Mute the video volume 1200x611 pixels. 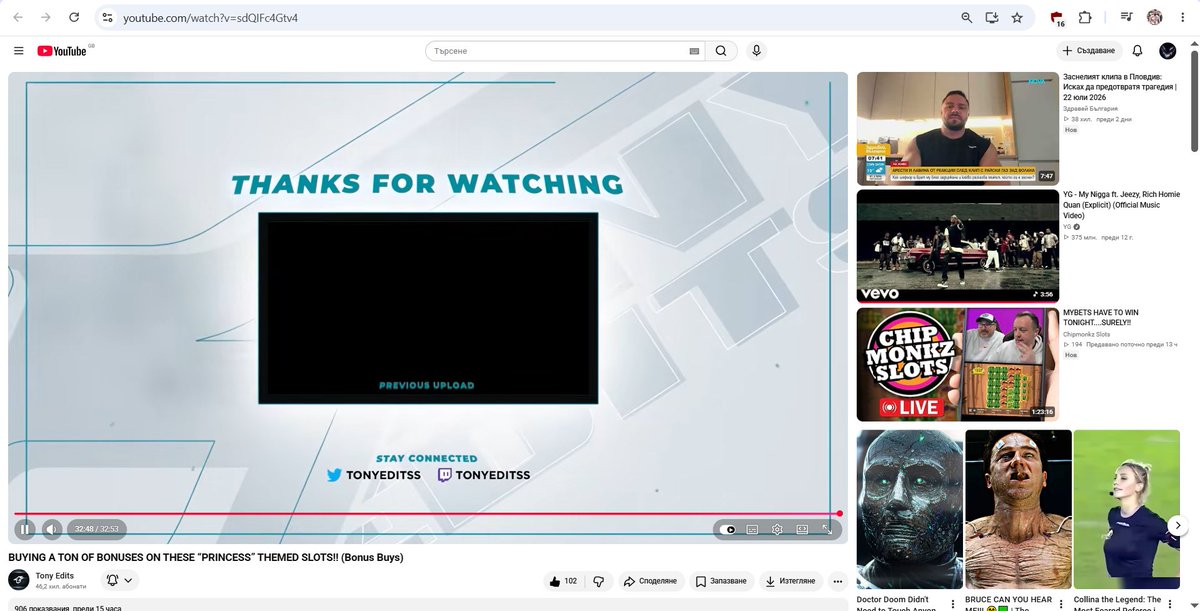point(51,529)
